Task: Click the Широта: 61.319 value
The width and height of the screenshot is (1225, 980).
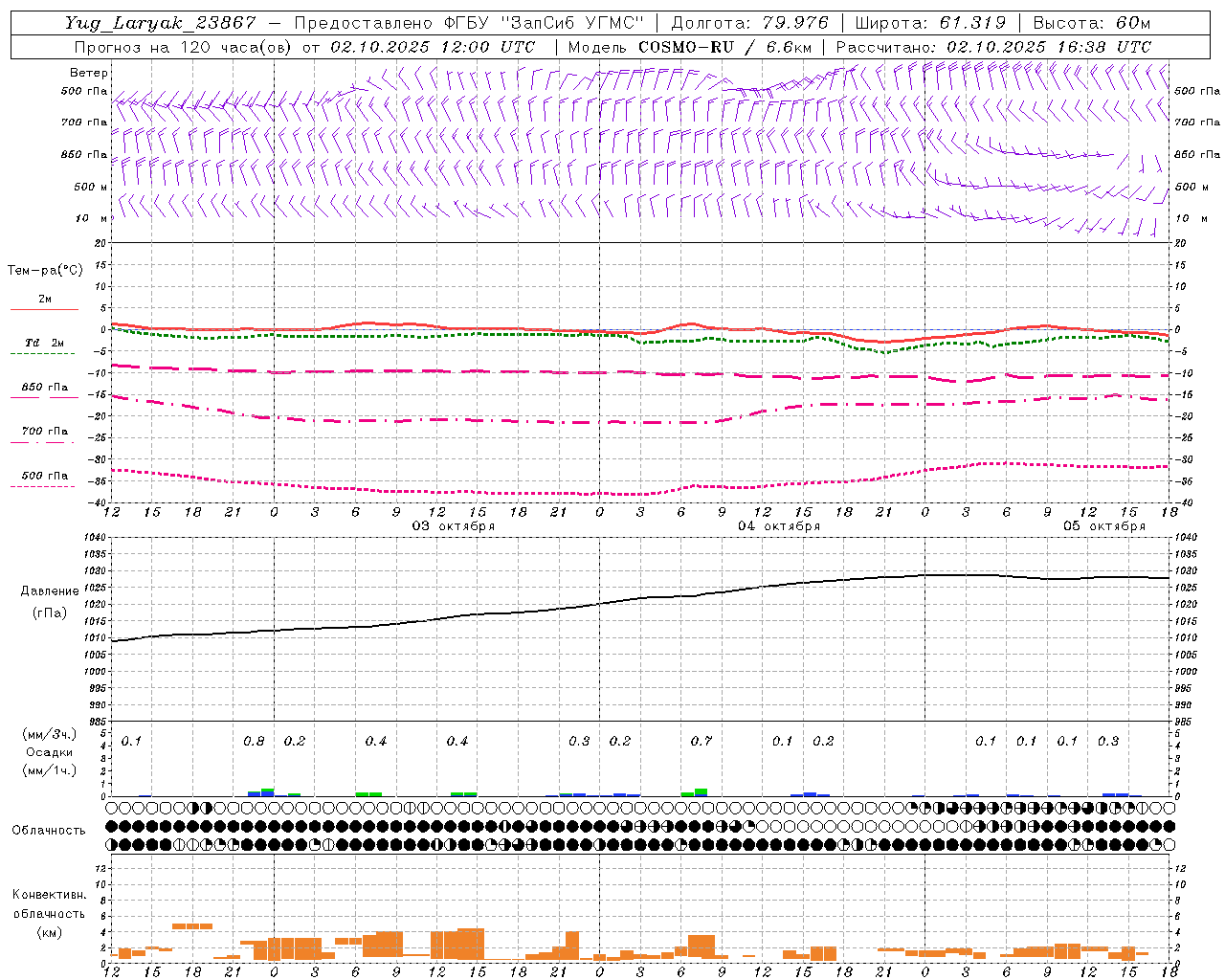Action: (x=930, y=23)
